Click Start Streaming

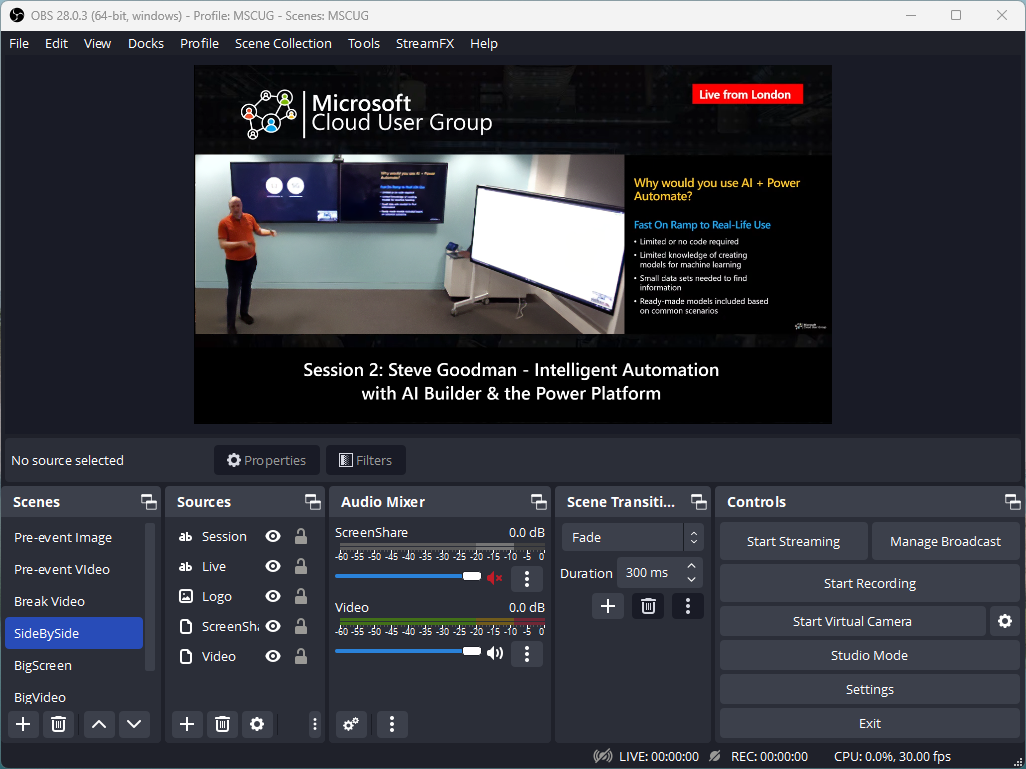(793, 541)
